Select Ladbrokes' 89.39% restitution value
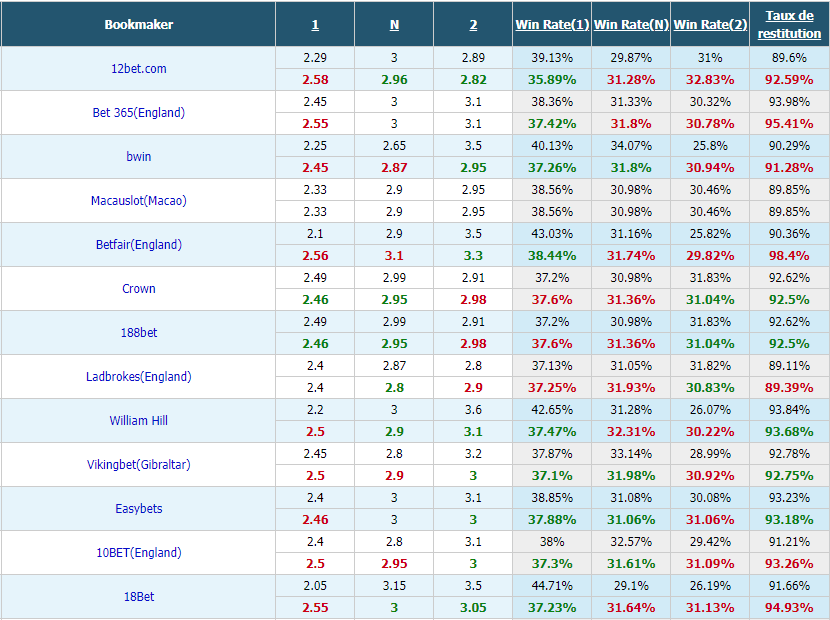Image resolution: width=830 pixels, height=620 pixels. 789,388
